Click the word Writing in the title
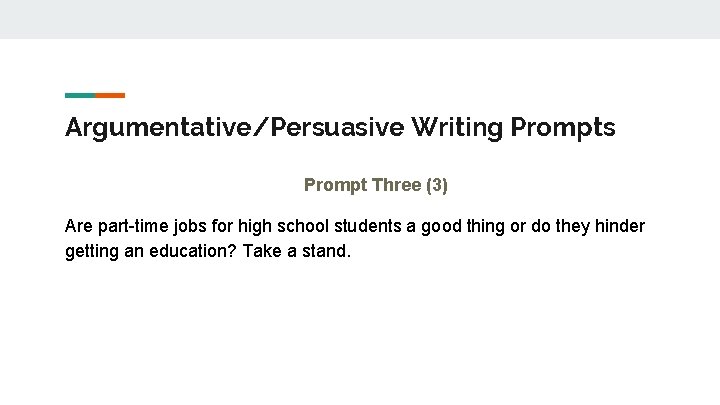 (457, 128)
